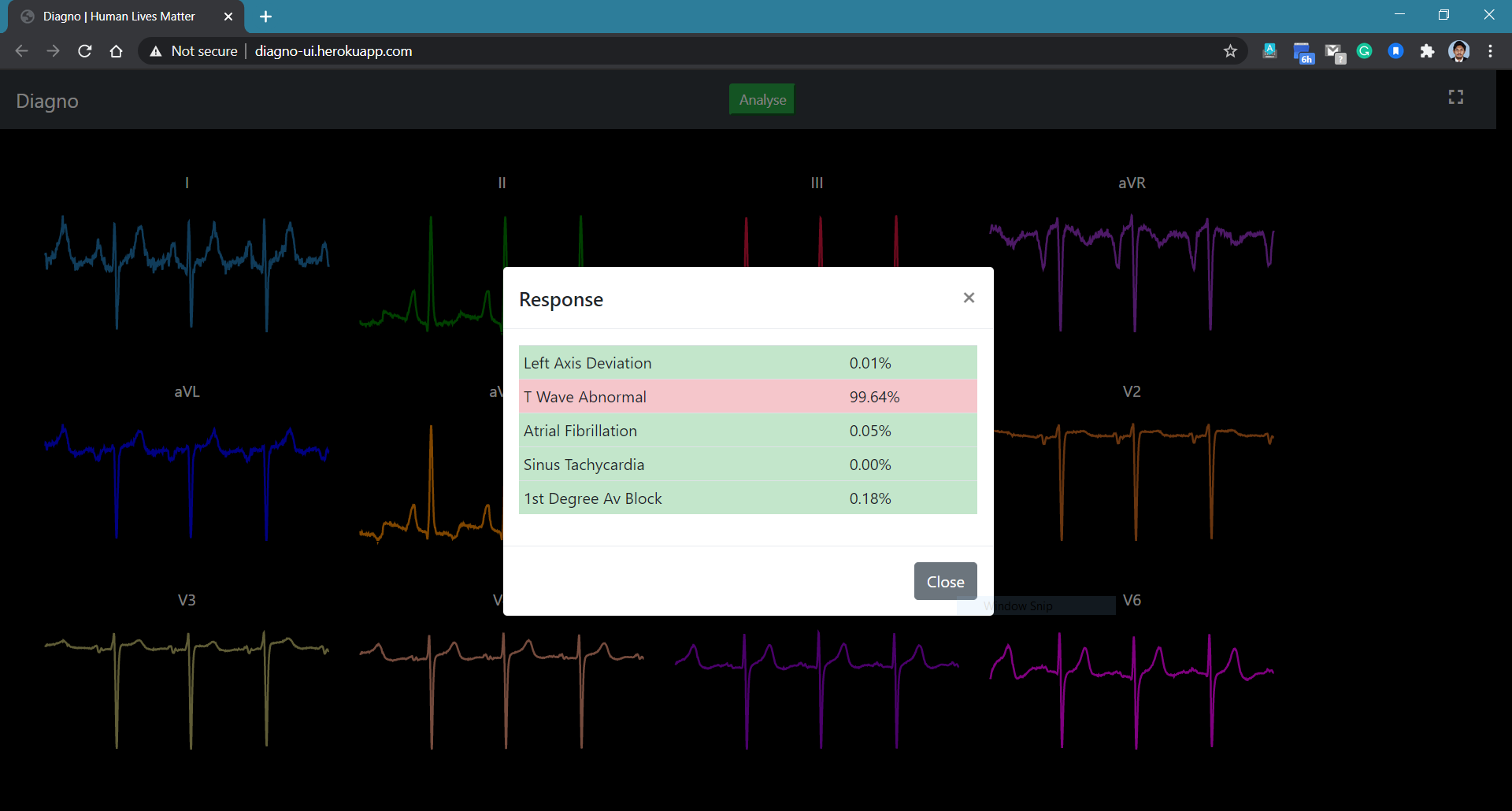Open the Chrome profile avatar

click(1459, 51)
